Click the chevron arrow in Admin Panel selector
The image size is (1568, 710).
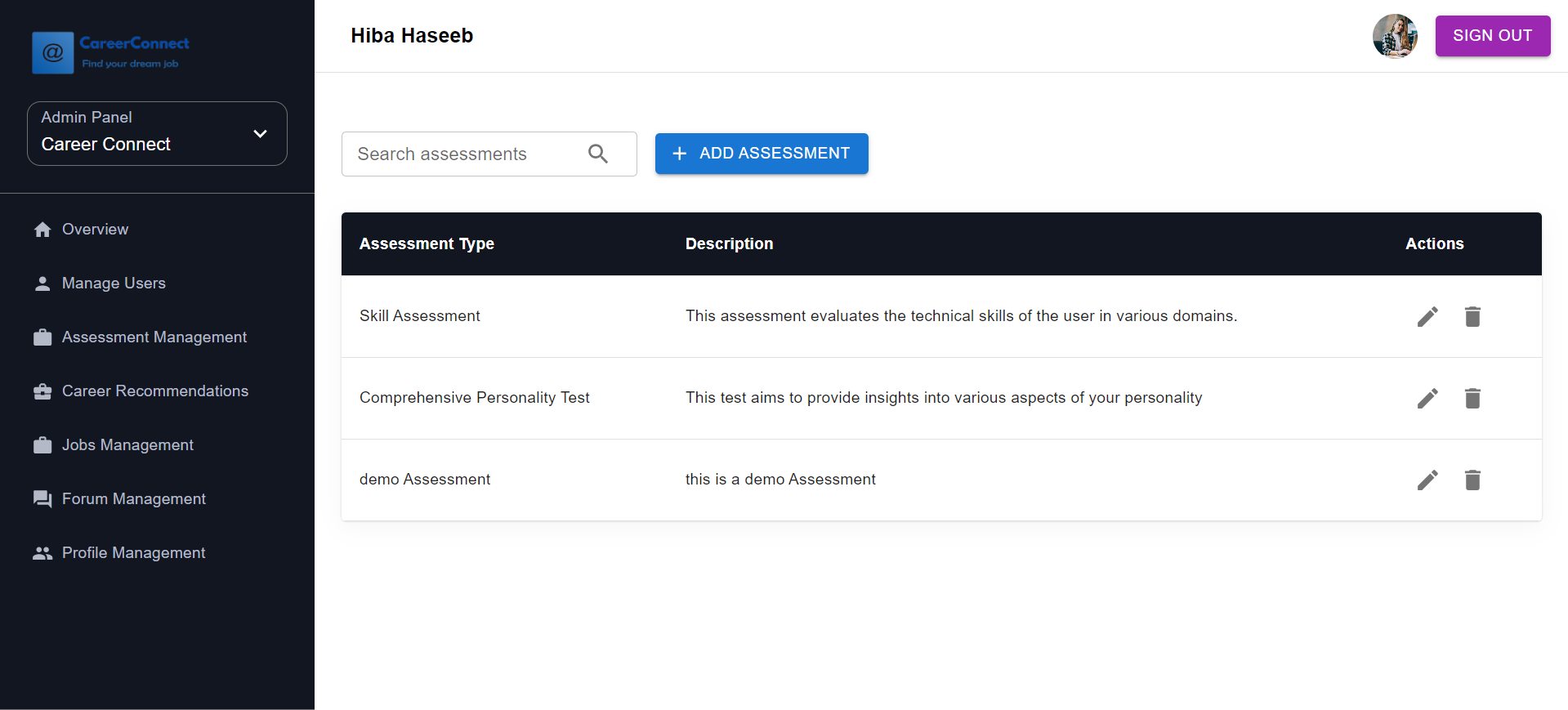coord(260,134)
